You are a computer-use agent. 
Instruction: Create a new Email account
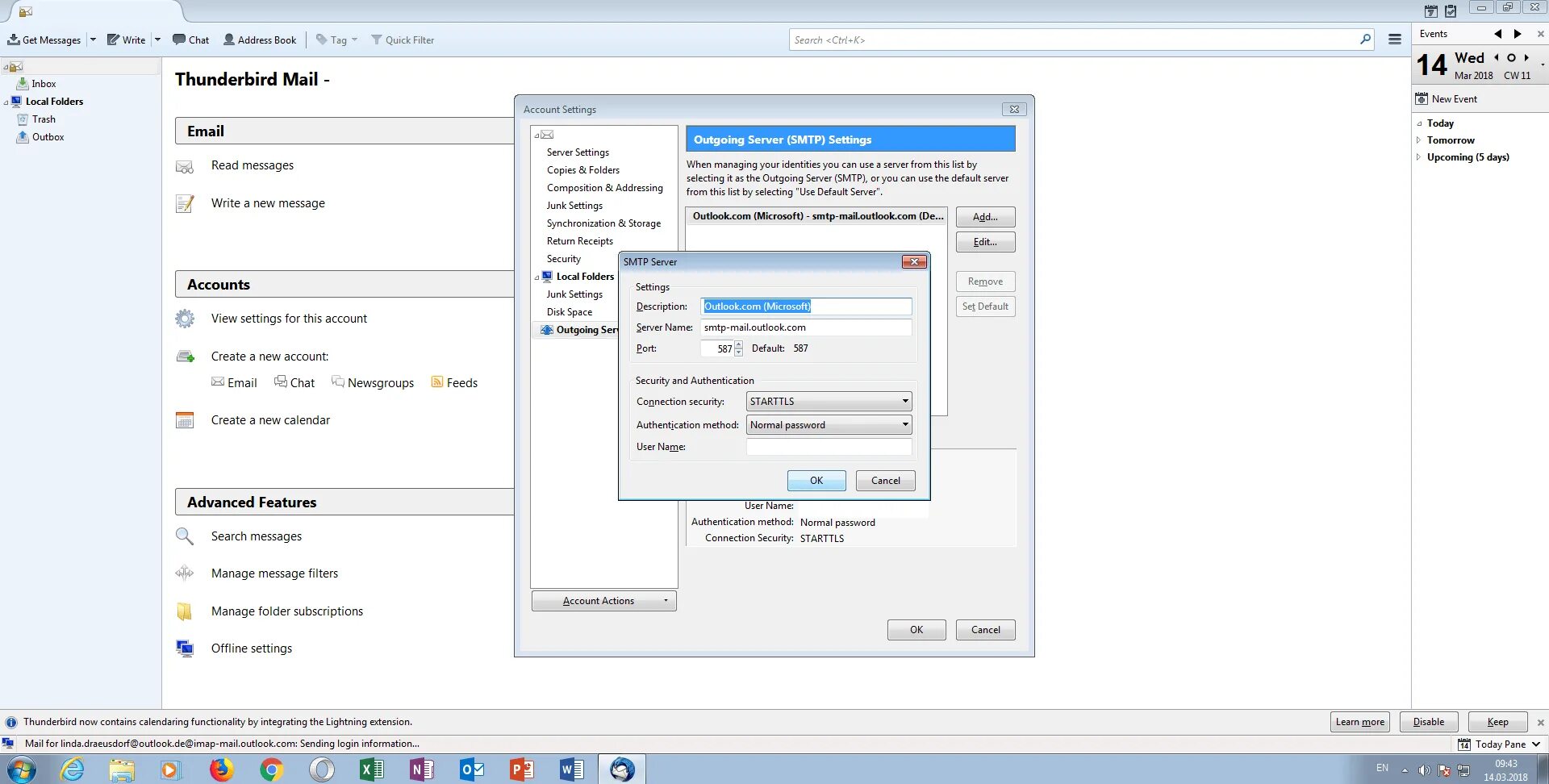click(x=234, y=382)
